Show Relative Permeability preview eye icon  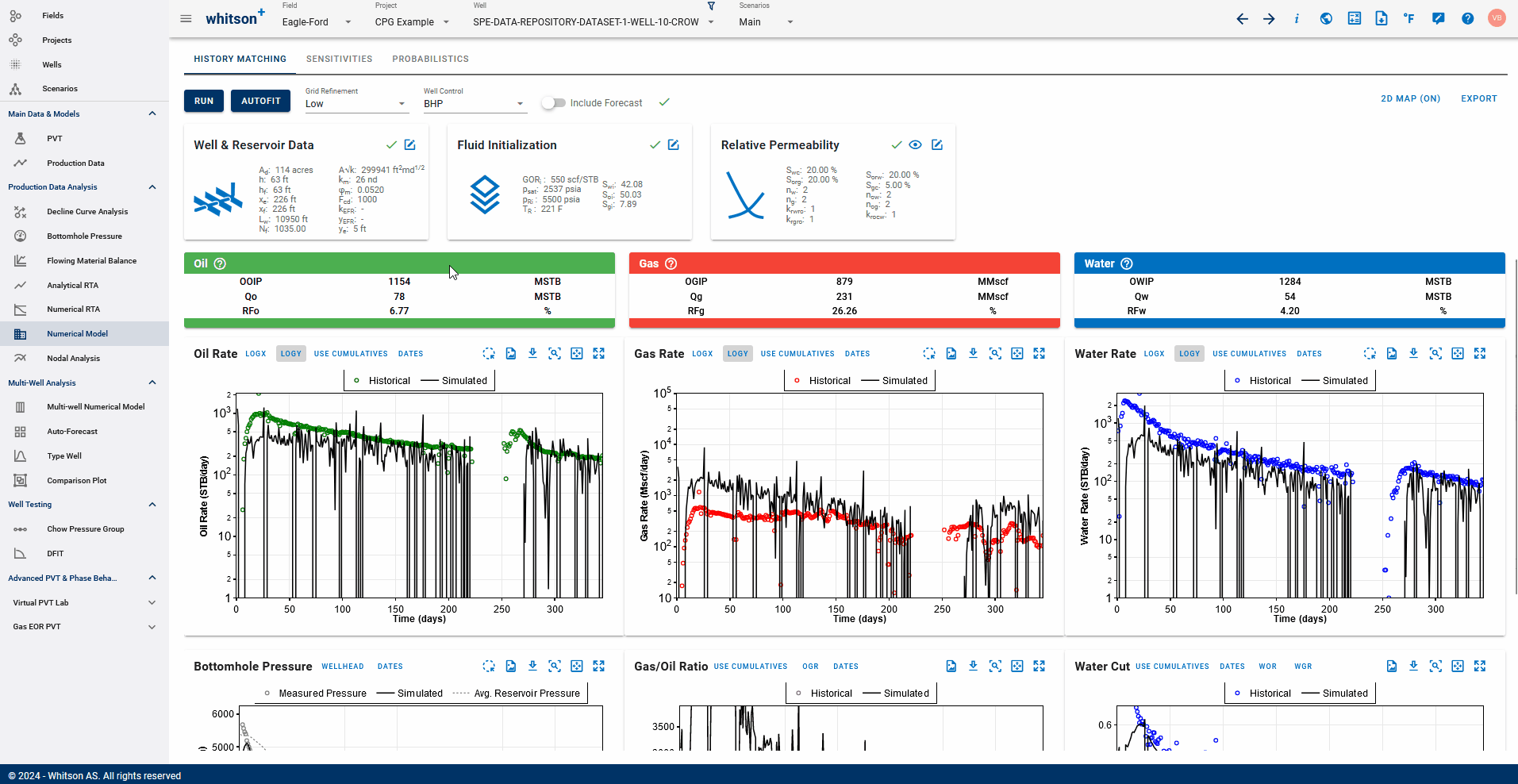click(915, 145)
